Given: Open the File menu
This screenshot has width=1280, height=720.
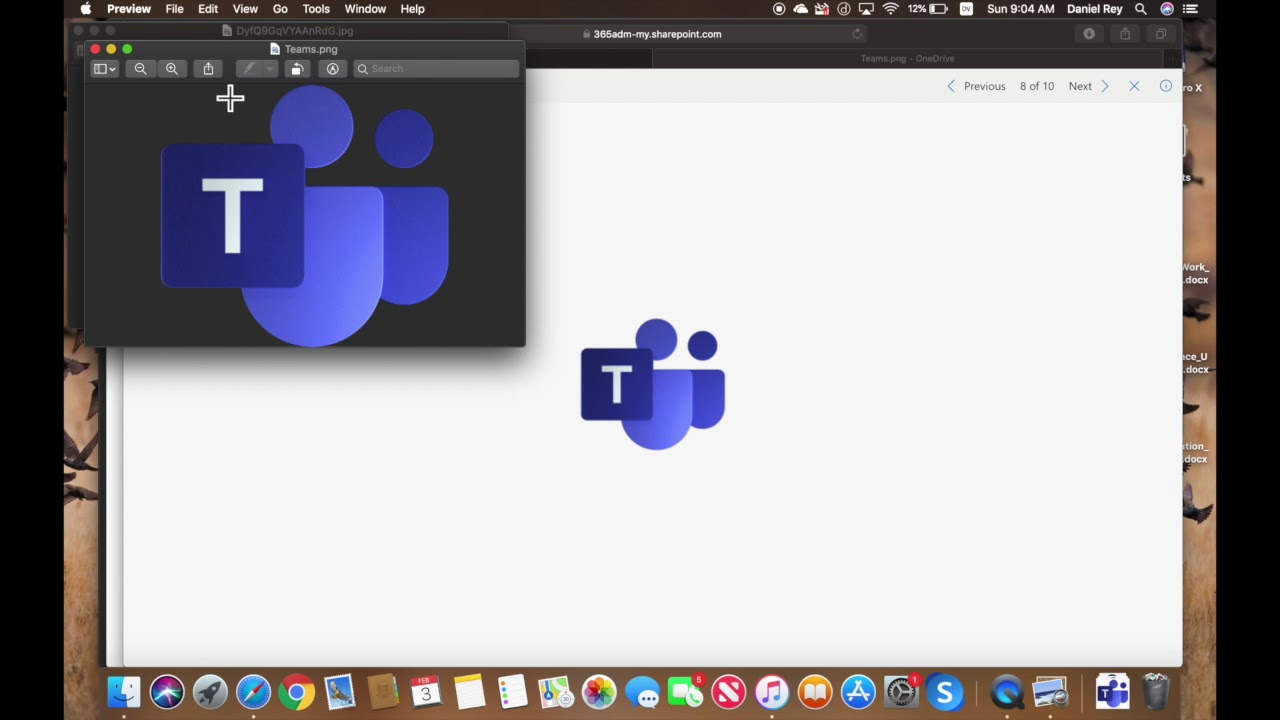Looking at the screenshot, I should tap(174, 9).
